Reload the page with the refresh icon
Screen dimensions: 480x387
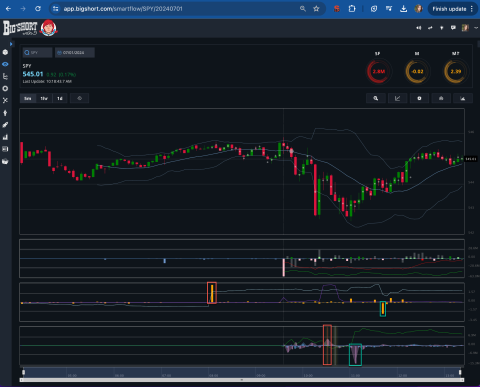click(x=38, y=9)
